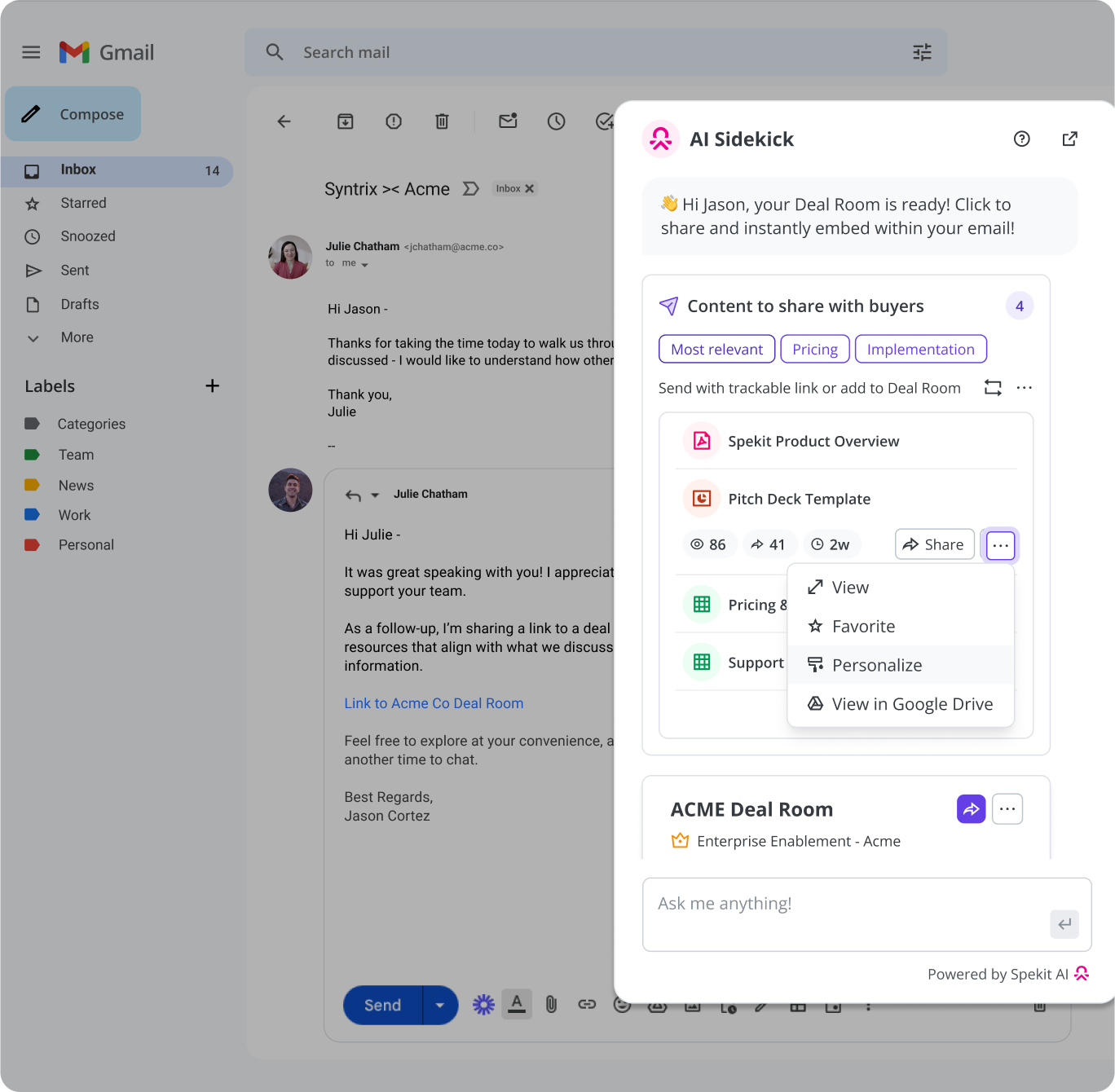Mark the email as unread

pyautogui.click(x=508, y=121)
